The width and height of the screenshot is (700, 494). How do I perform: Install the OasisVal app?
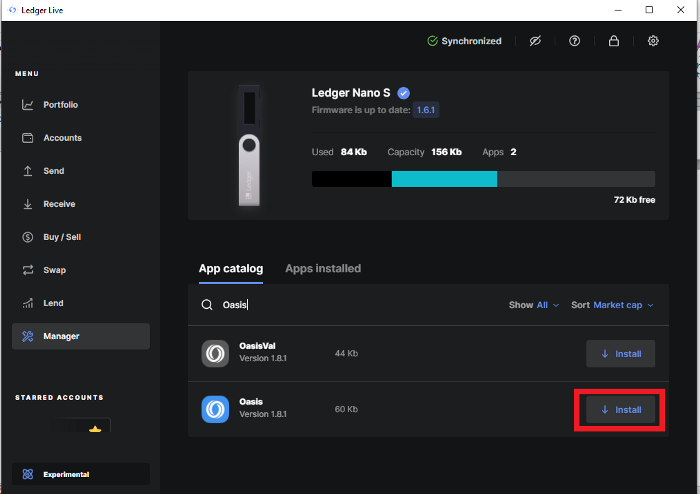point(621,354)
